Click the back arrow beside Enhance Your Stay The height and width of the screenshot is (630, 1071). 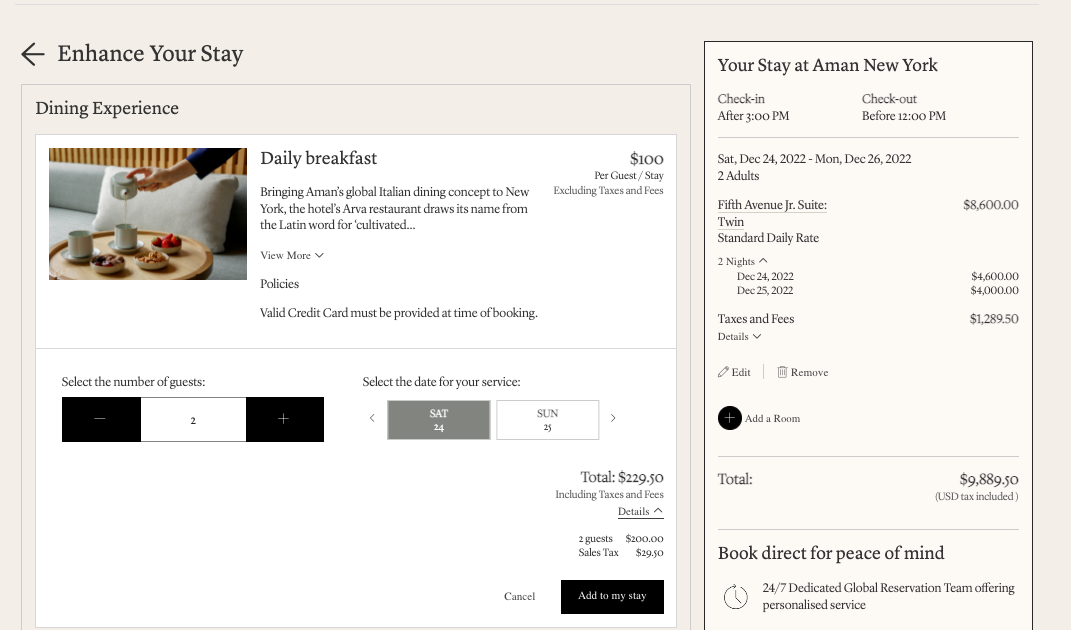[x=33, y=54]
